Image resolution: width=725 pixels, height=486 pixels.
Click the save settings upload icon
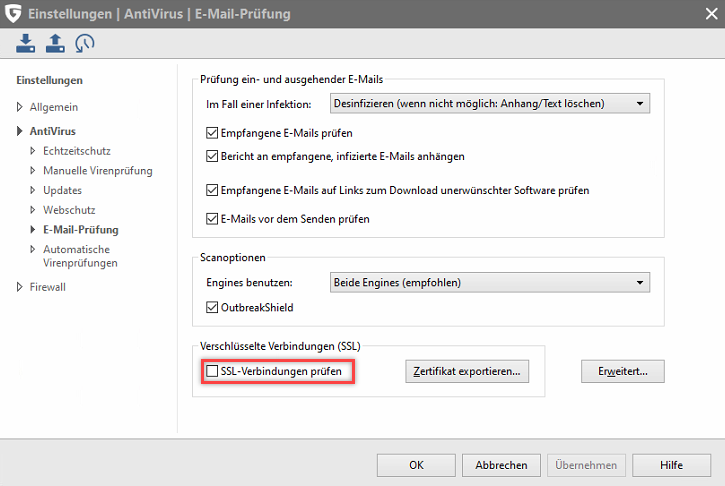(55, 43)
